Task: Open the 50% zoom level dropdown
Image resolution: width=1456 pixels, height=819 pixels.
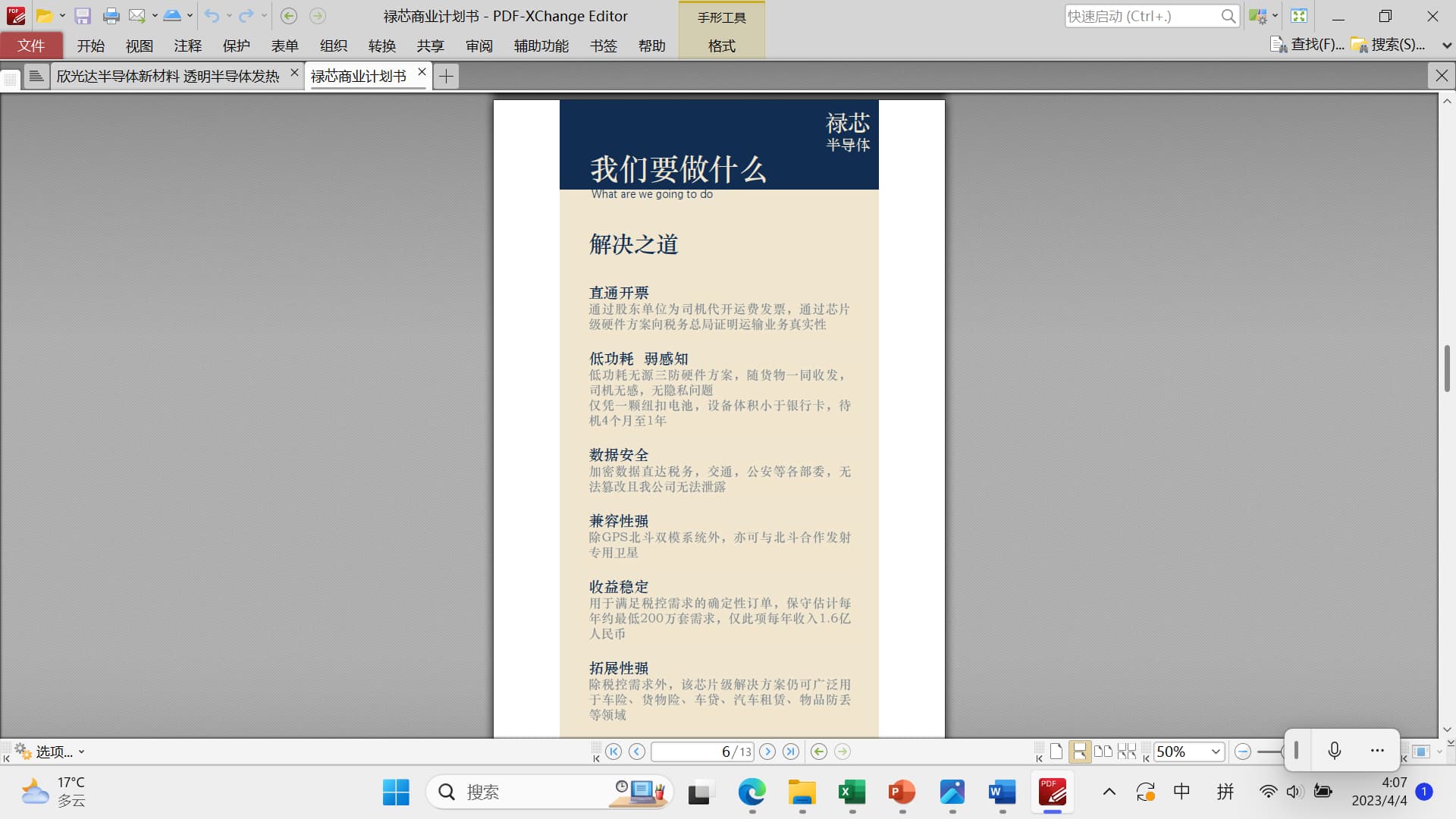Action: coord(1216,752)
